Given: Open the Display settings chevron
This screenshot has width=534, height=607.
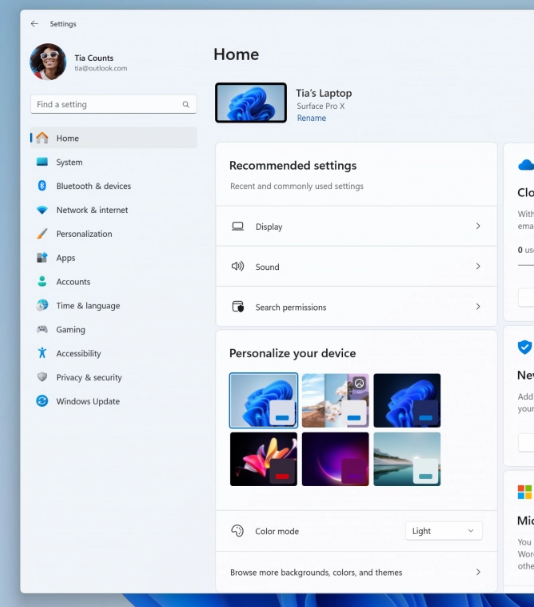Looking at the screenshot, I should click(x=478, y=226).
